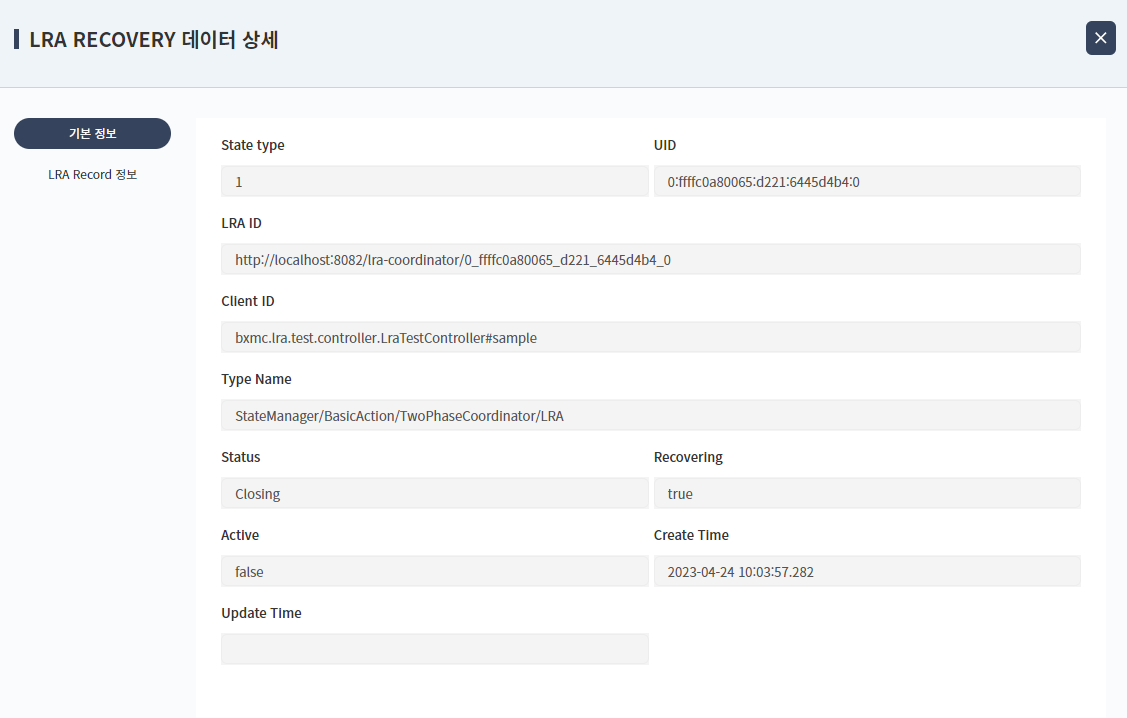Click the State type label
Viewport: 1127px width, 718px height.
[x=252, y=145]
